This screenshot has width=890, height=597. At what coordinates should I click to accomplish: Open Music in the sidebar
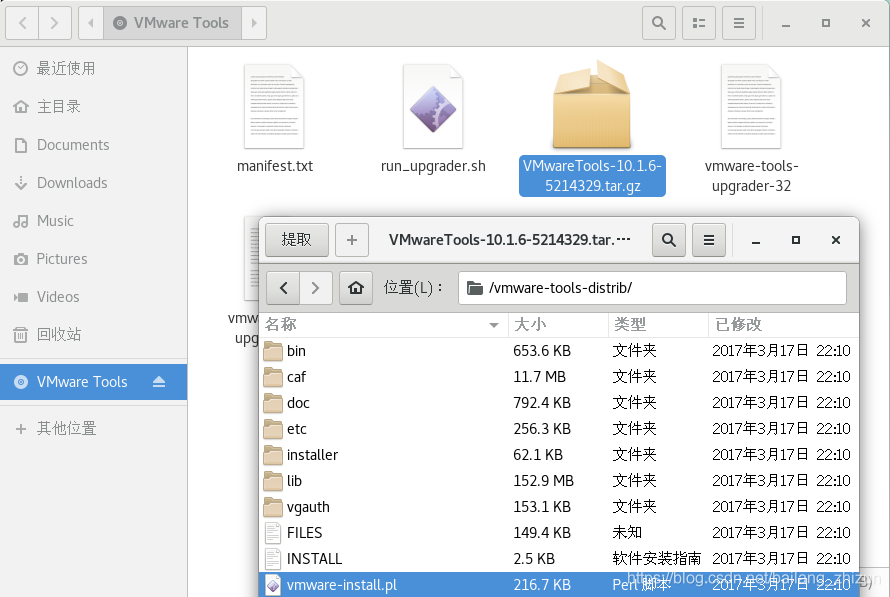(x=94, y=221)
